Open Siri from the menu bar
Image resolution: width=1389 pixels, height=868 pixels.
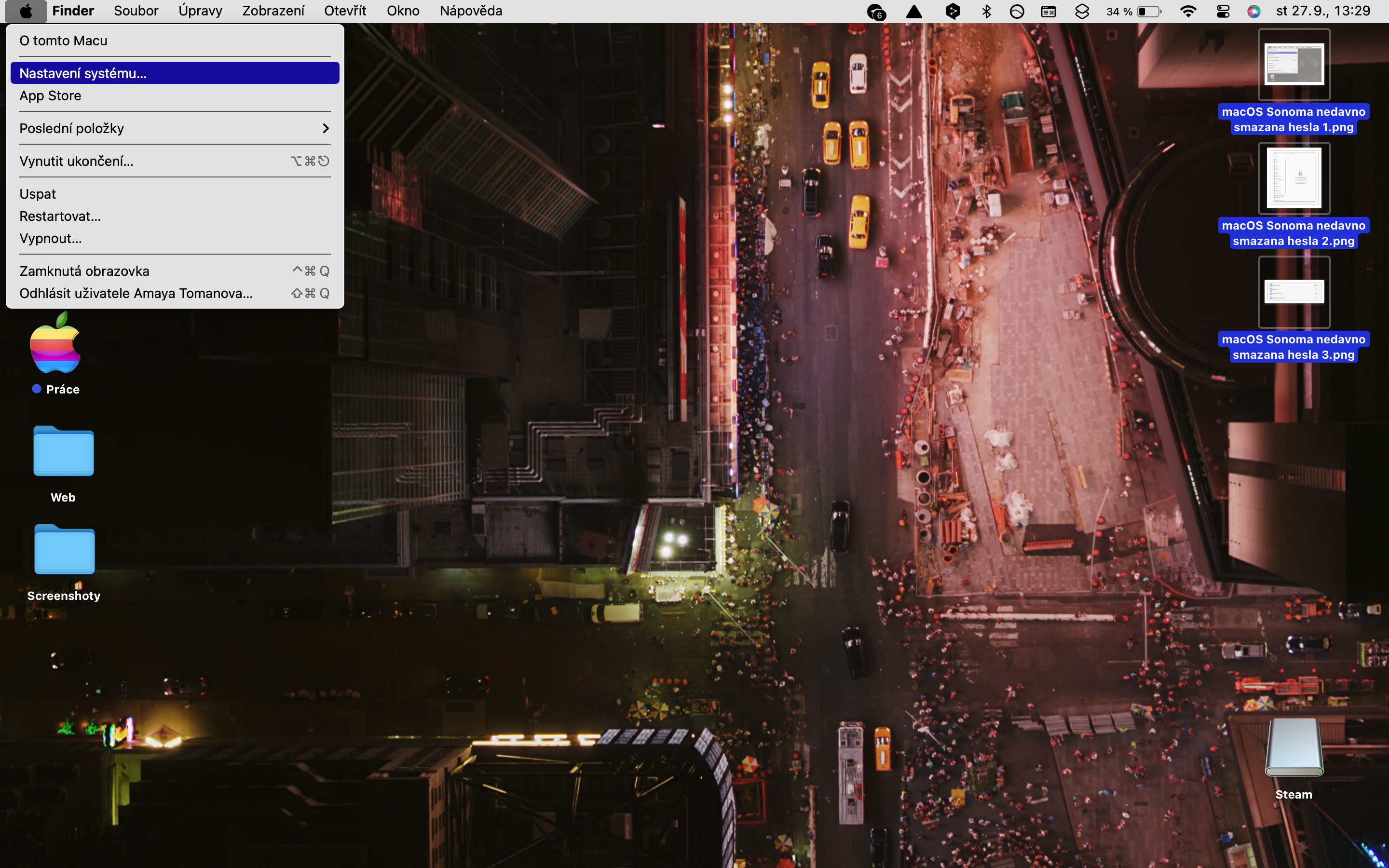point(1253,12)
